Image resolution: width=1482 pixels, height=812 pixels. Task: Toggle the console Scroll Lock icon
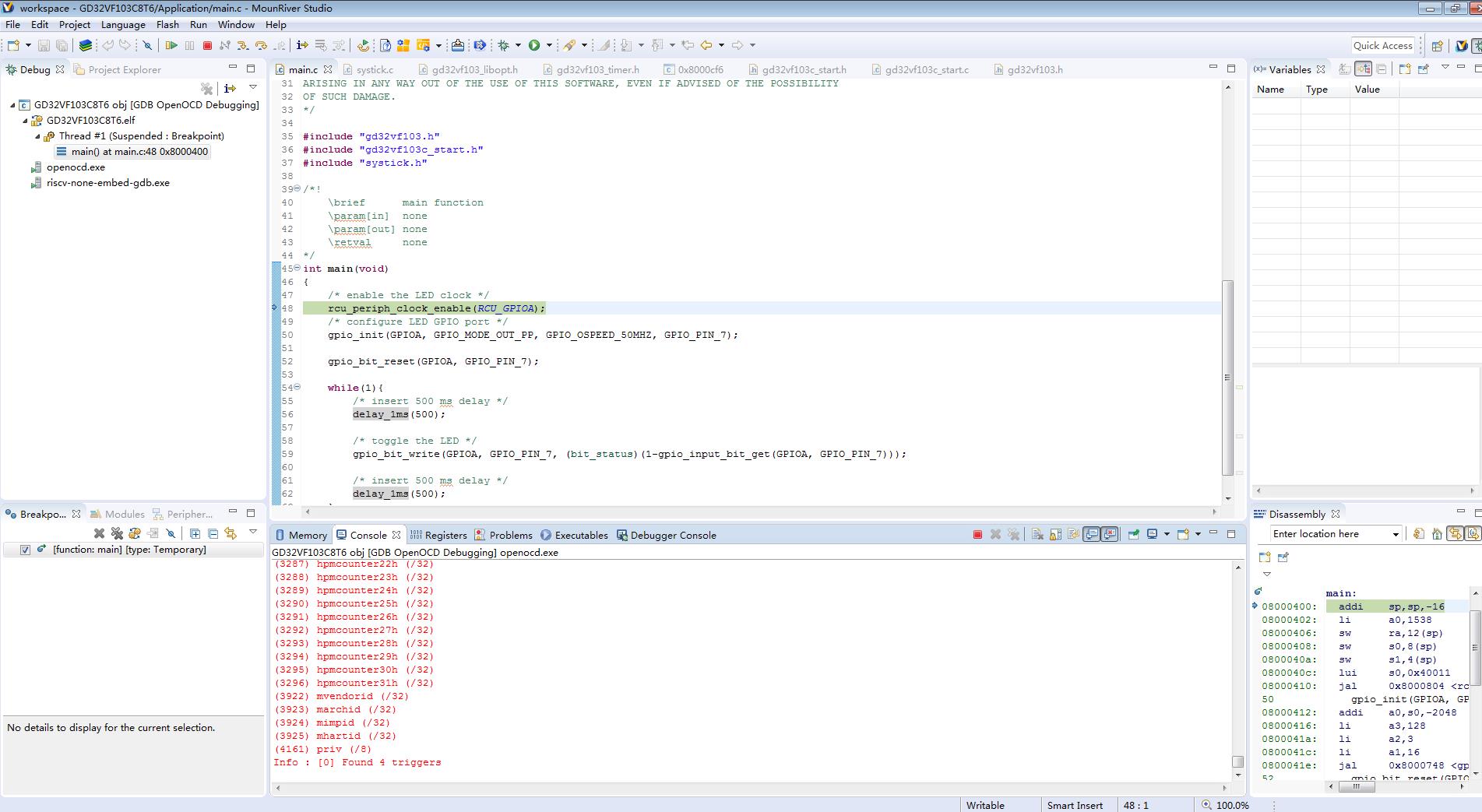(1055, 534)
